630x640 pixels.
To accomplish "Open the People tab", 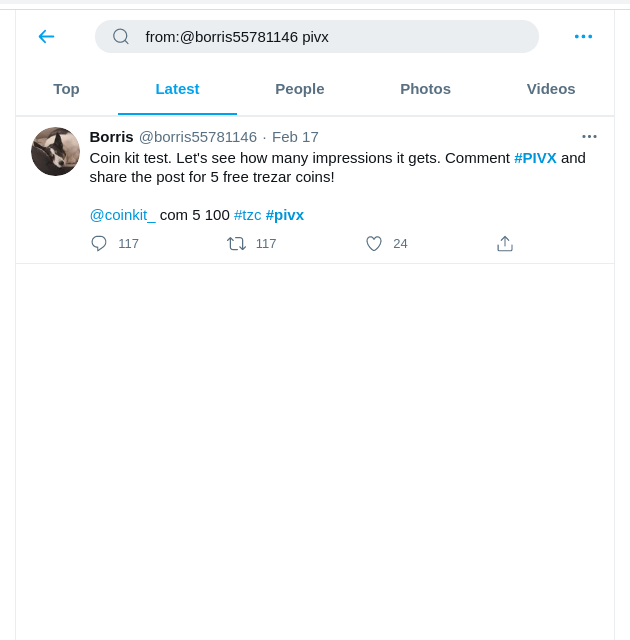I will coord(300,89).
